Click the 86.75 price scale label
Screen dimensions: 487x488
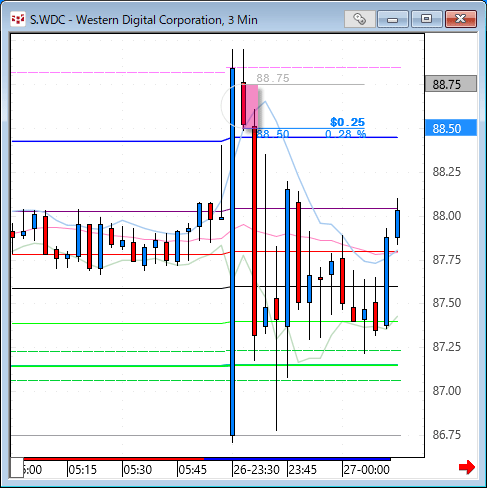coord(446,435)
